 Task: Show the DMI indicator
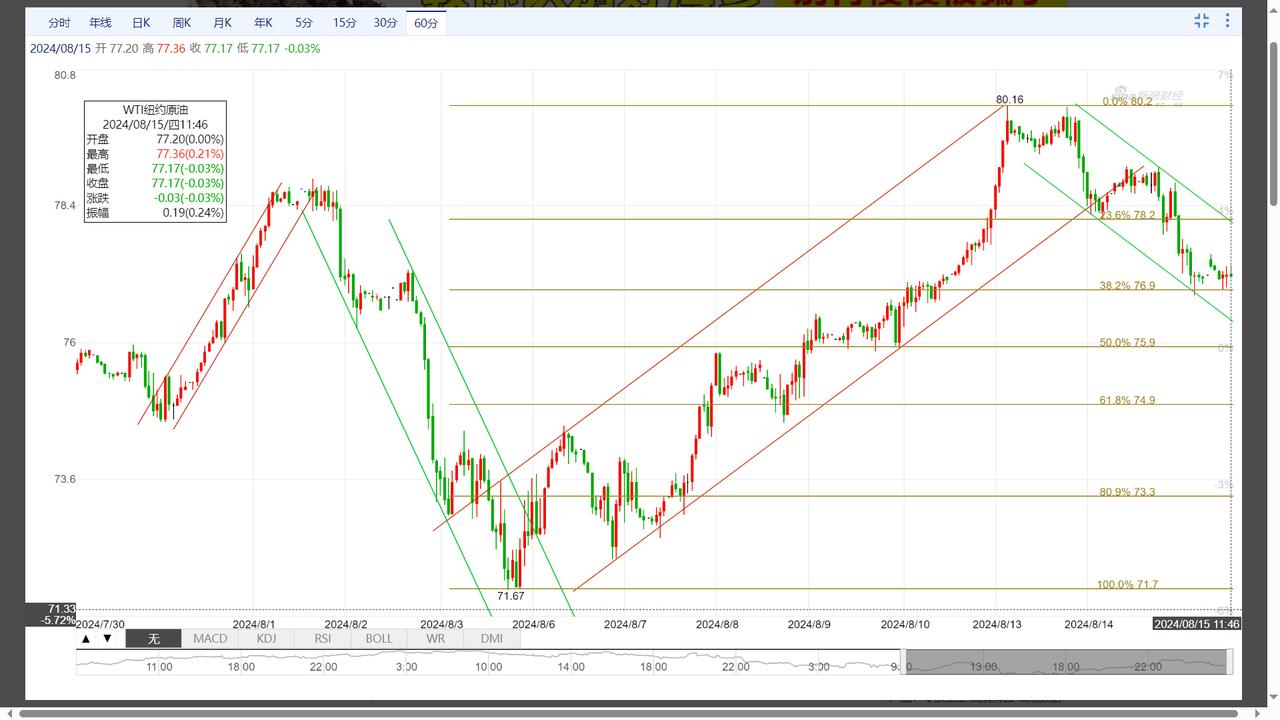pyautogui.click(x=492, y=638)
